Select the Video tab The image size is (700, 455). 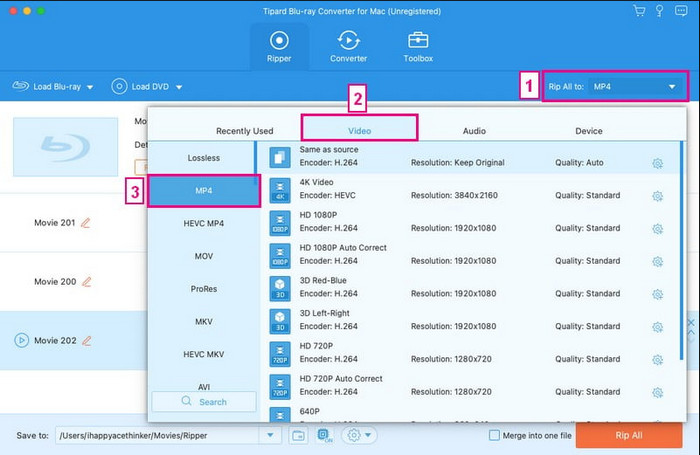[359, 131]
